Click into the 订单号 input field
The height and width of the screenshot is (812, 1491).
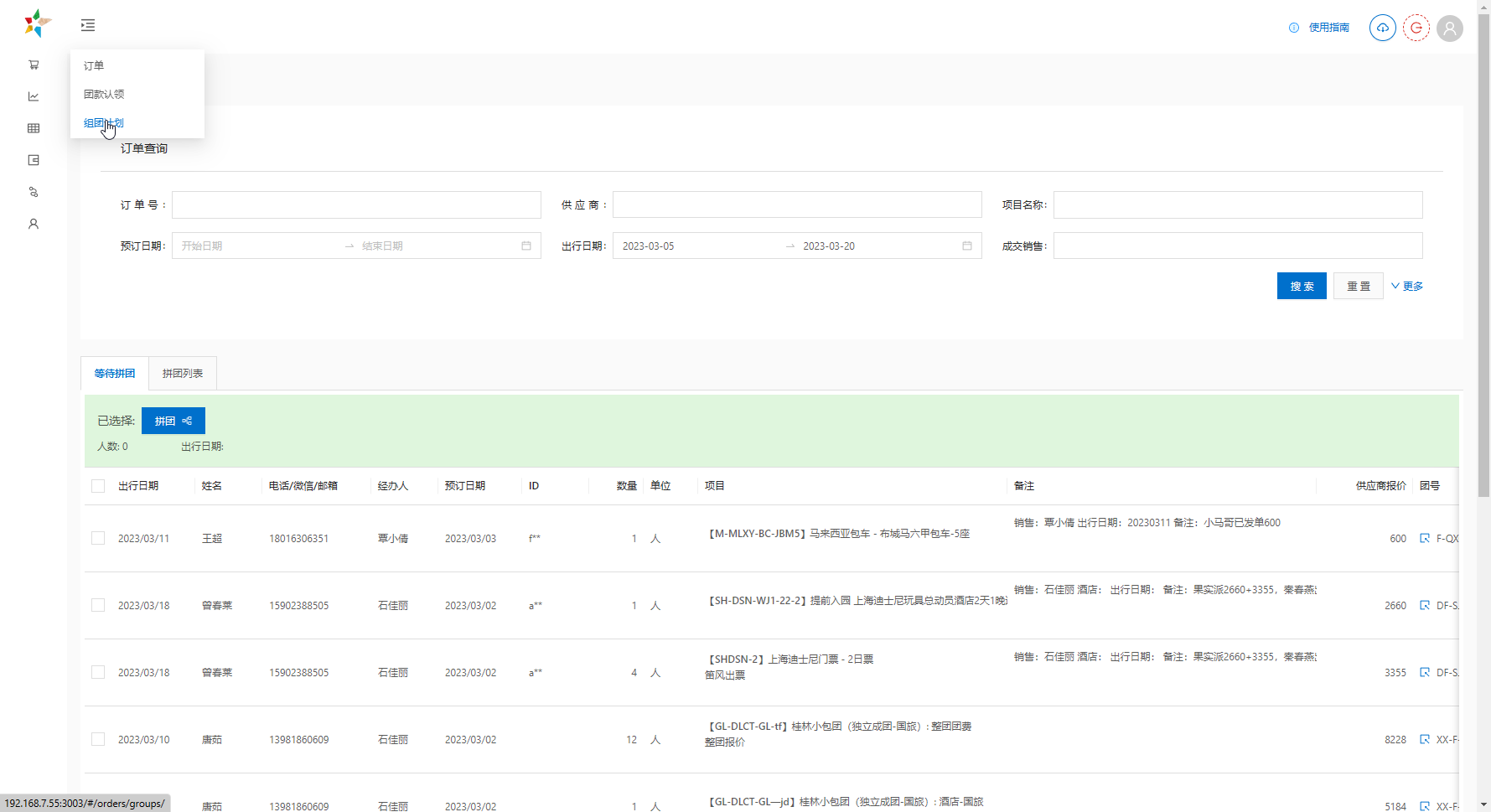[356, 204]
